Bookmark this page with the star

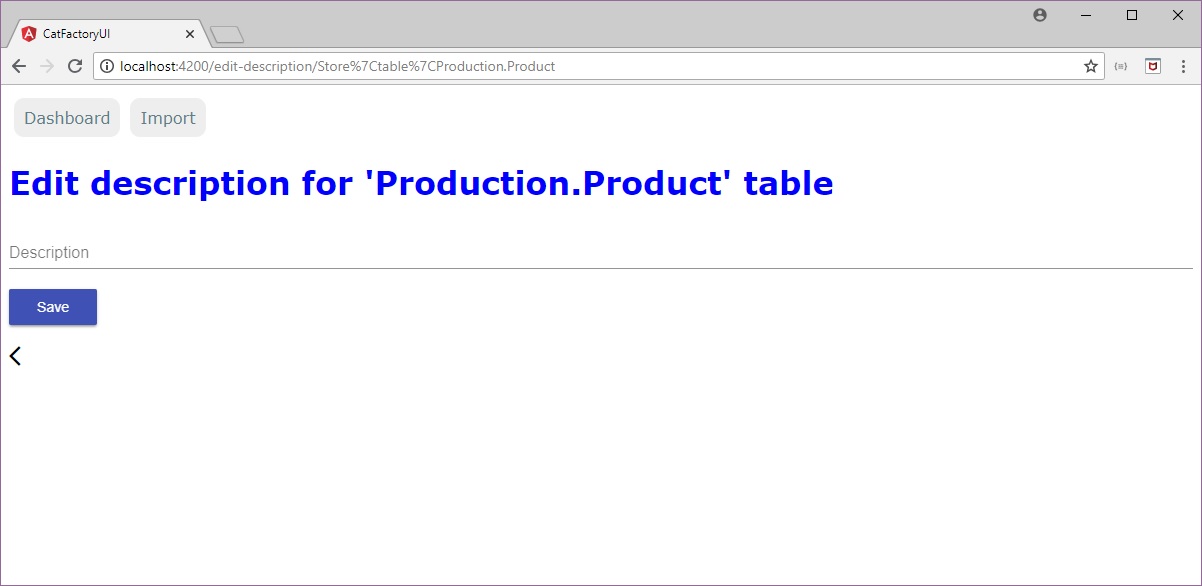click(x=1091, y=66)
